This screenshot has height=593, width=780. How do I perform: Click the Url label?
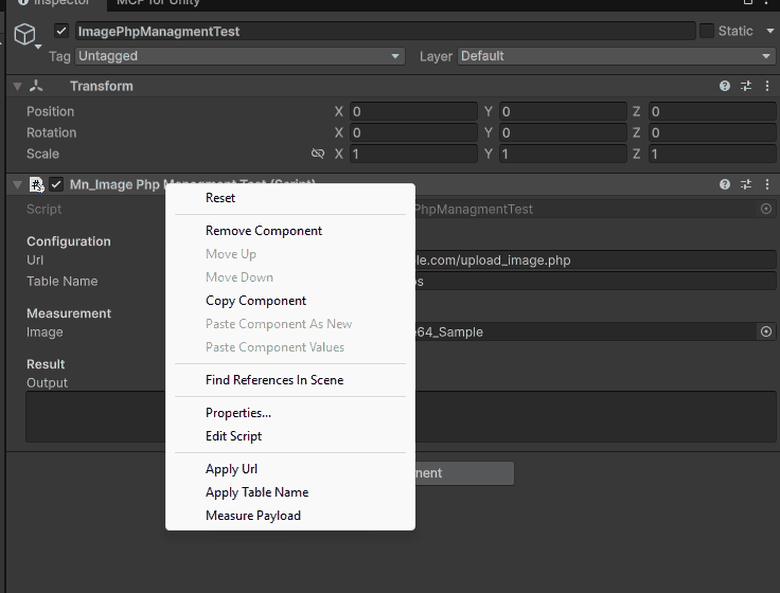(x=35, y=260)
